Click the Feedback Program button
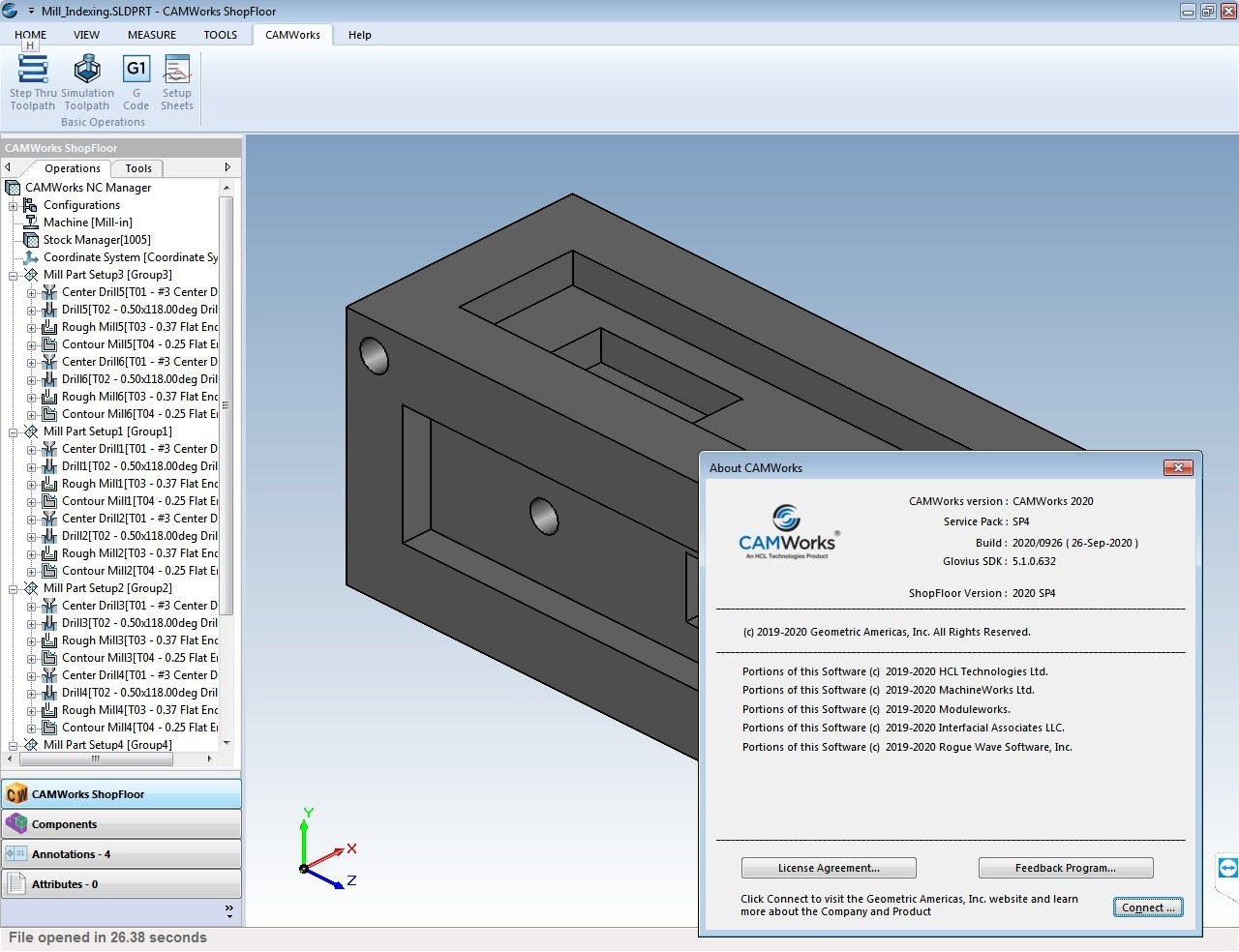Screen dimensions: 1239x952 coord(1066,868)
